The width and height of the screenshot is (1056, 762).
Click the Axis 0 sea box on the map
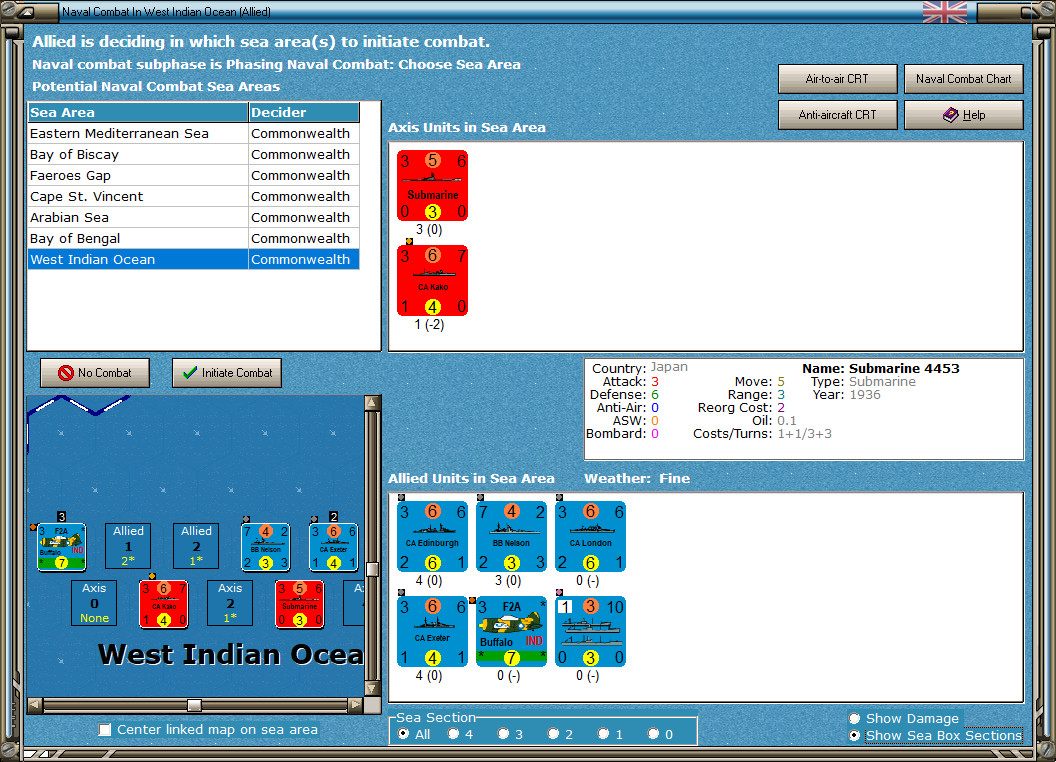[94, 603]
